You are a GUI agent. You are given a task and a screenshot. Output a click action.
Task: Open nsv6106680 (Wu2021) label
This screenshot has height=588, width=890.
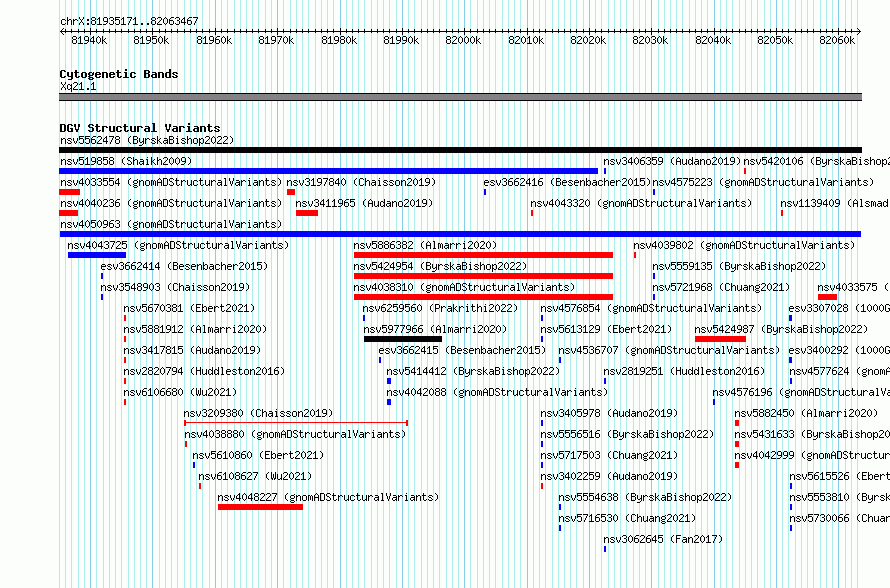(180, 392)
